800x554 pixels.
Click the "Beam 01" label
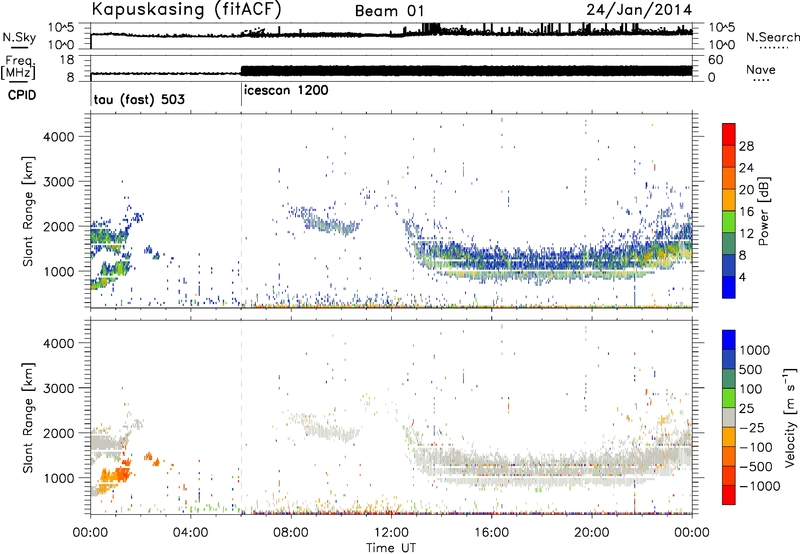tap(389, 11)
